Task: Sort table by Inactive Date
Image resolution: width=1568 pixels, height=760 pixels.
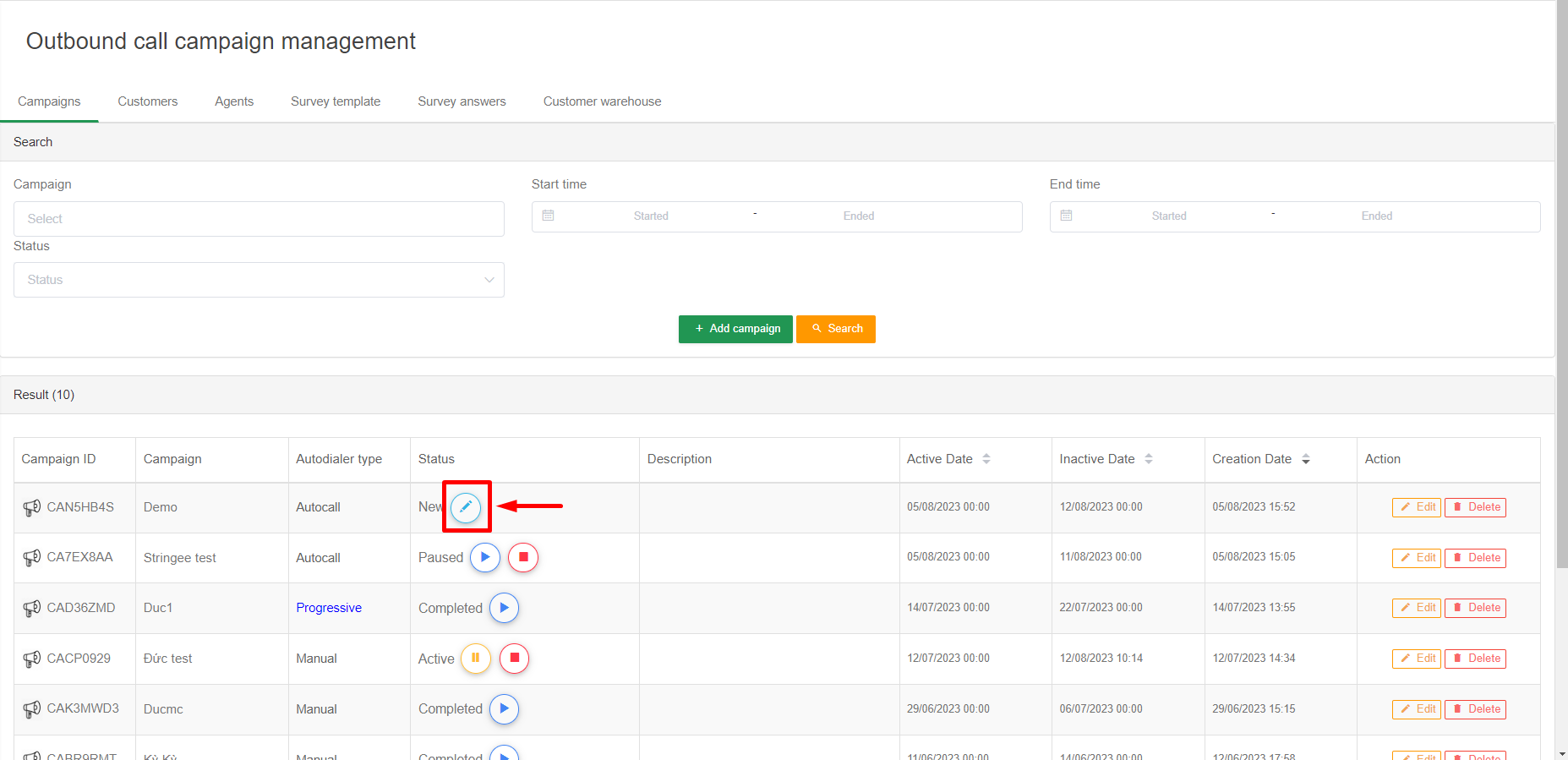Action: 1148,459
